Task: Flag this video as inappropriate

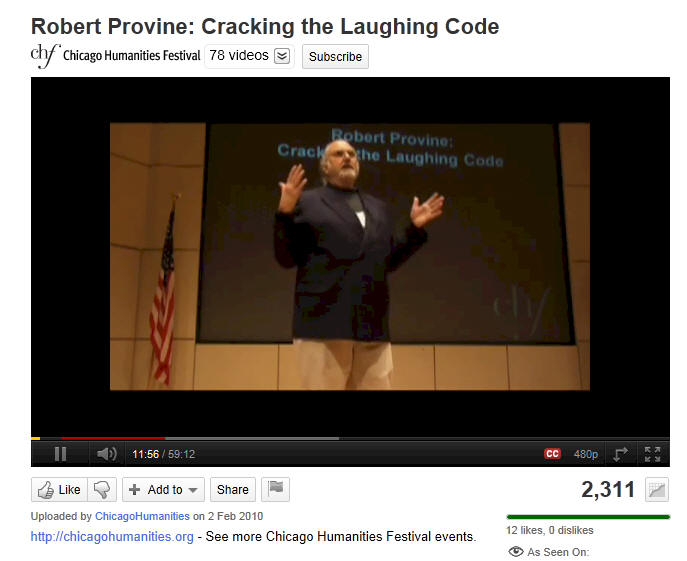Action: 276,489
